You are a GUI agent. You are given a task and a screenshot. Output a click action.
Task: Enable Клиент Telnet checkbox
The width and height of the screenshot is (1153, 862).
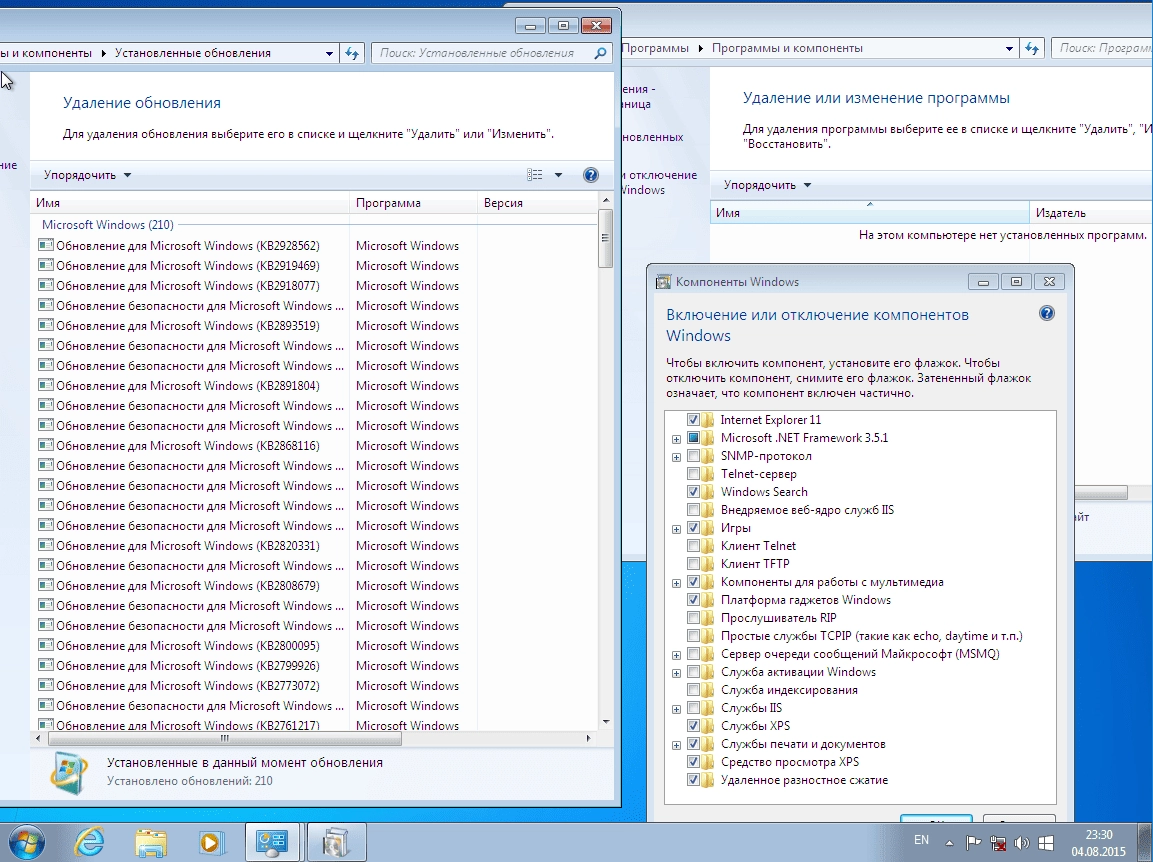[x=693, y=546]
